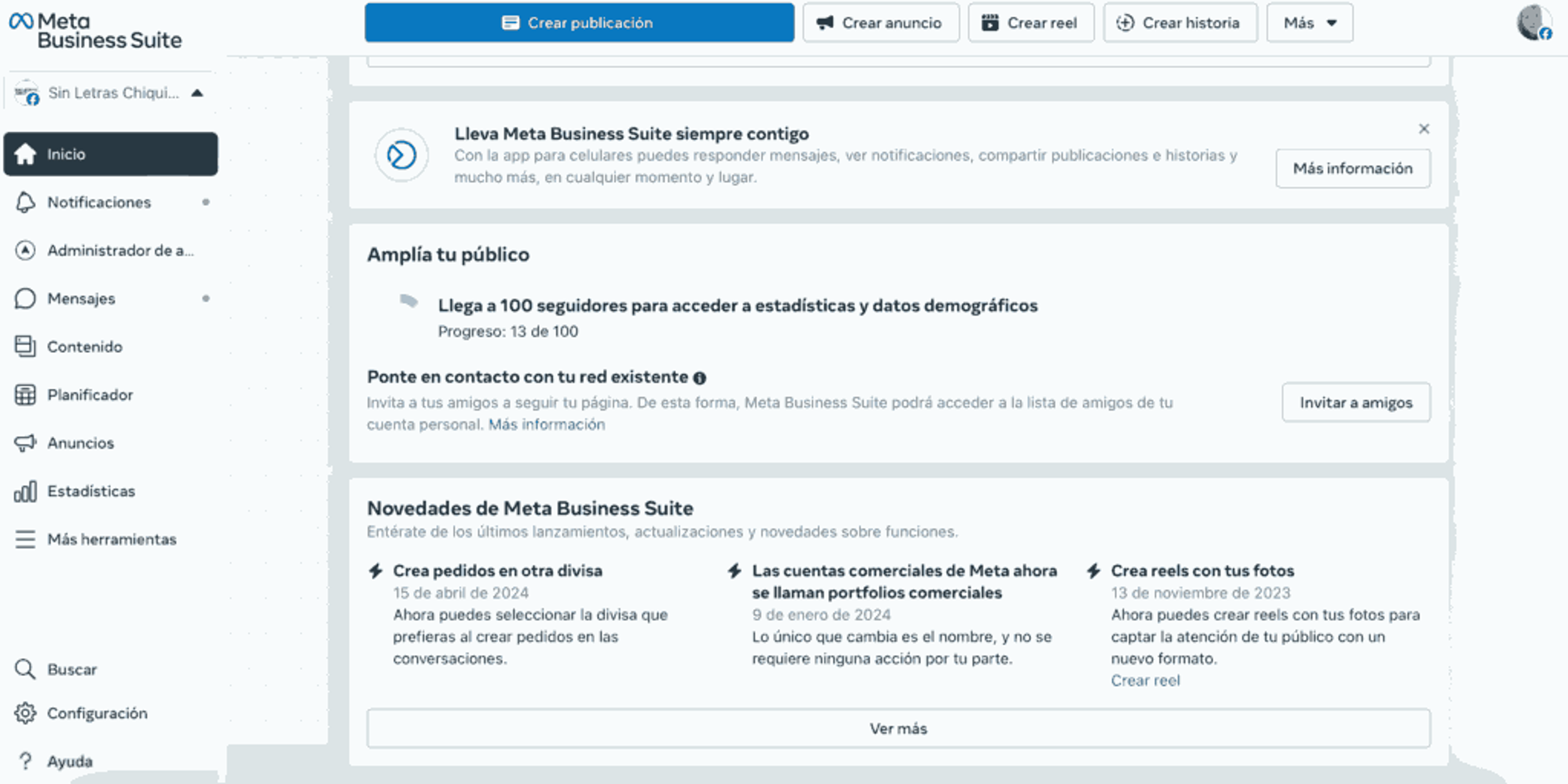Click the lightning icon beside 'Crea pedidos'
The width and height of the screenshot is (1568, 784).
coord(376,571)
